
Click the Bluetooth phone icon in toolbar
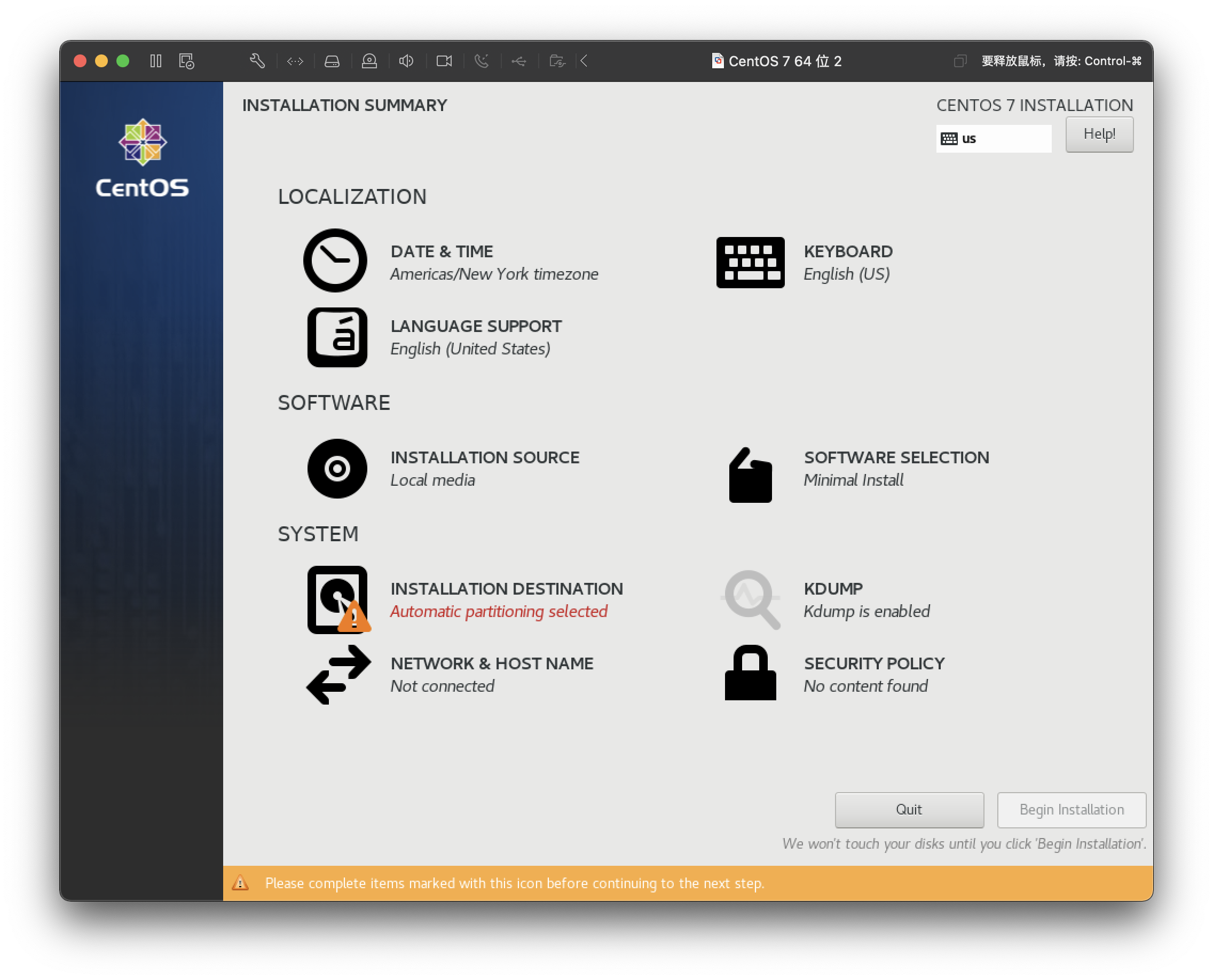tap(482, 61)
